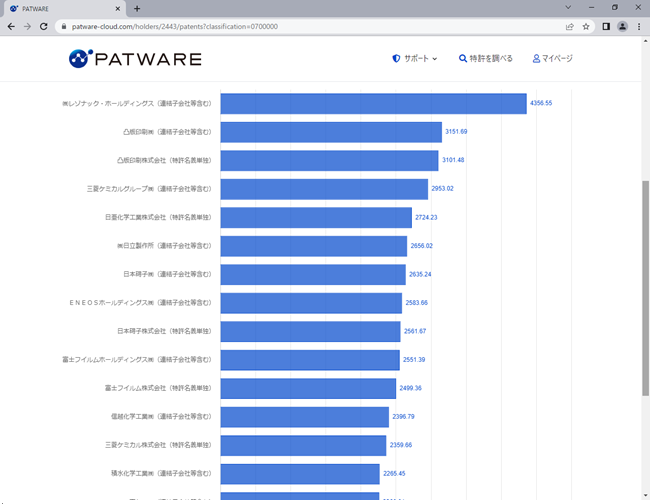Go to マイページ account page
The height and width of the screenshot is (504, 650).
pyautogui.click(x=553, y=59)
